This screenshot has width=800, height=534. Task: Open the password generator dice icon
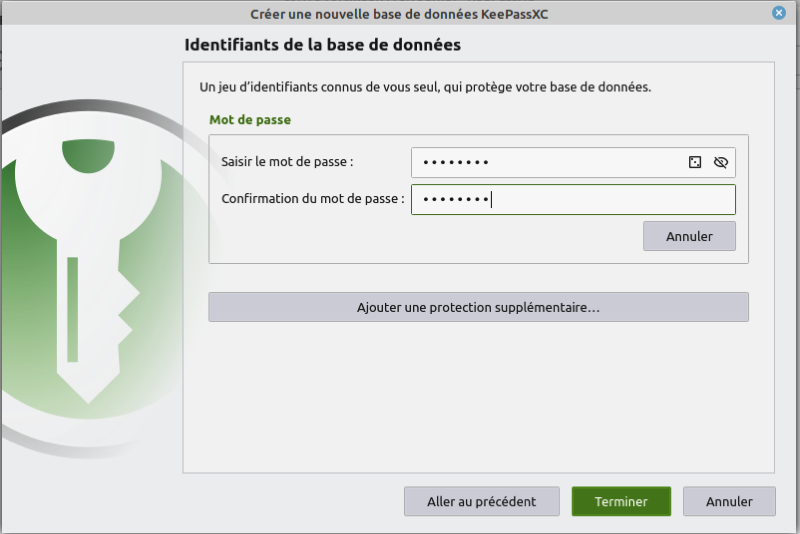695,162
